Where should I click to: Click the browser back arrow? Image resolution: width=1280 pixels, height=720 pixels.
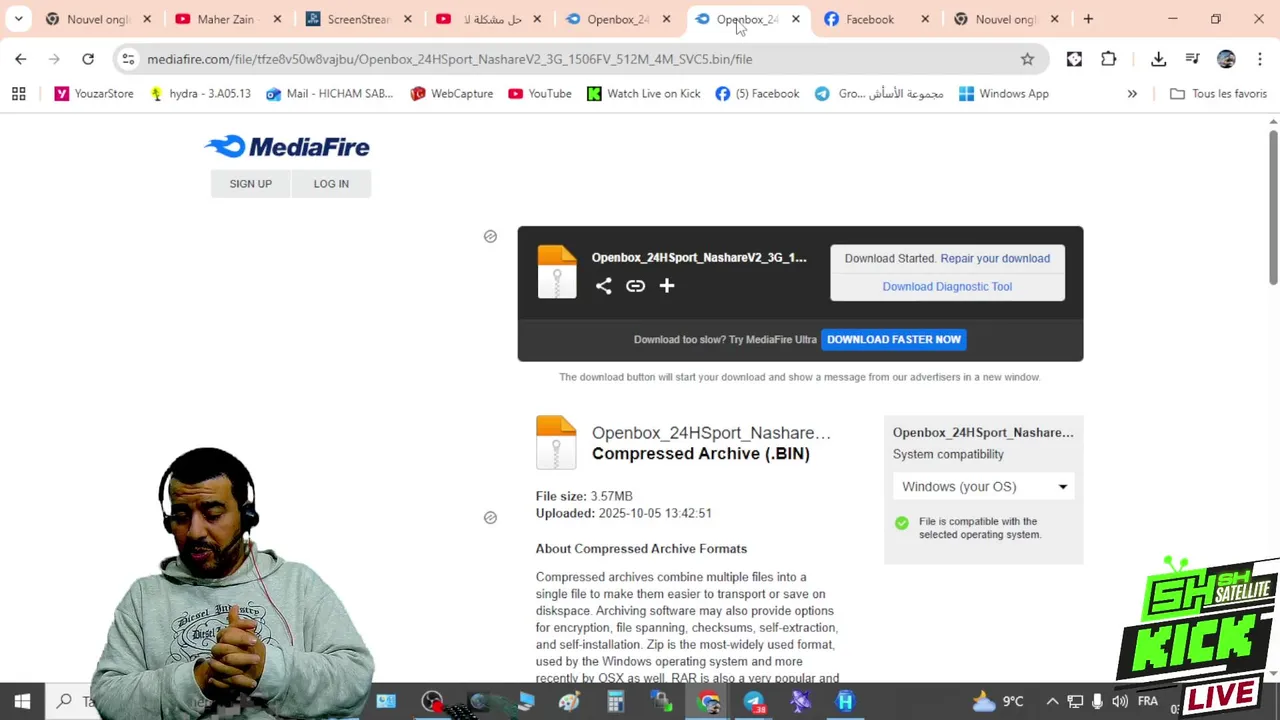(x=21, y=59)
